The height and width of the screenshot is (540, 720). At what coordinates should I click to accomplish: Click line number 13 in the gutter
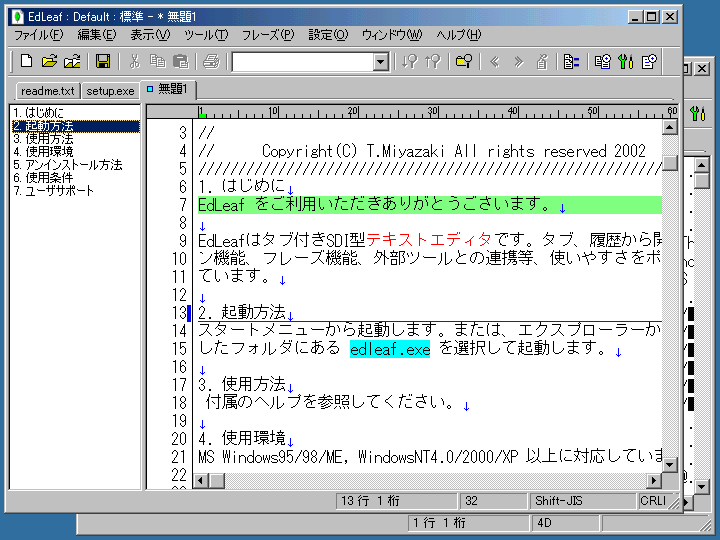tap(179, 313)
